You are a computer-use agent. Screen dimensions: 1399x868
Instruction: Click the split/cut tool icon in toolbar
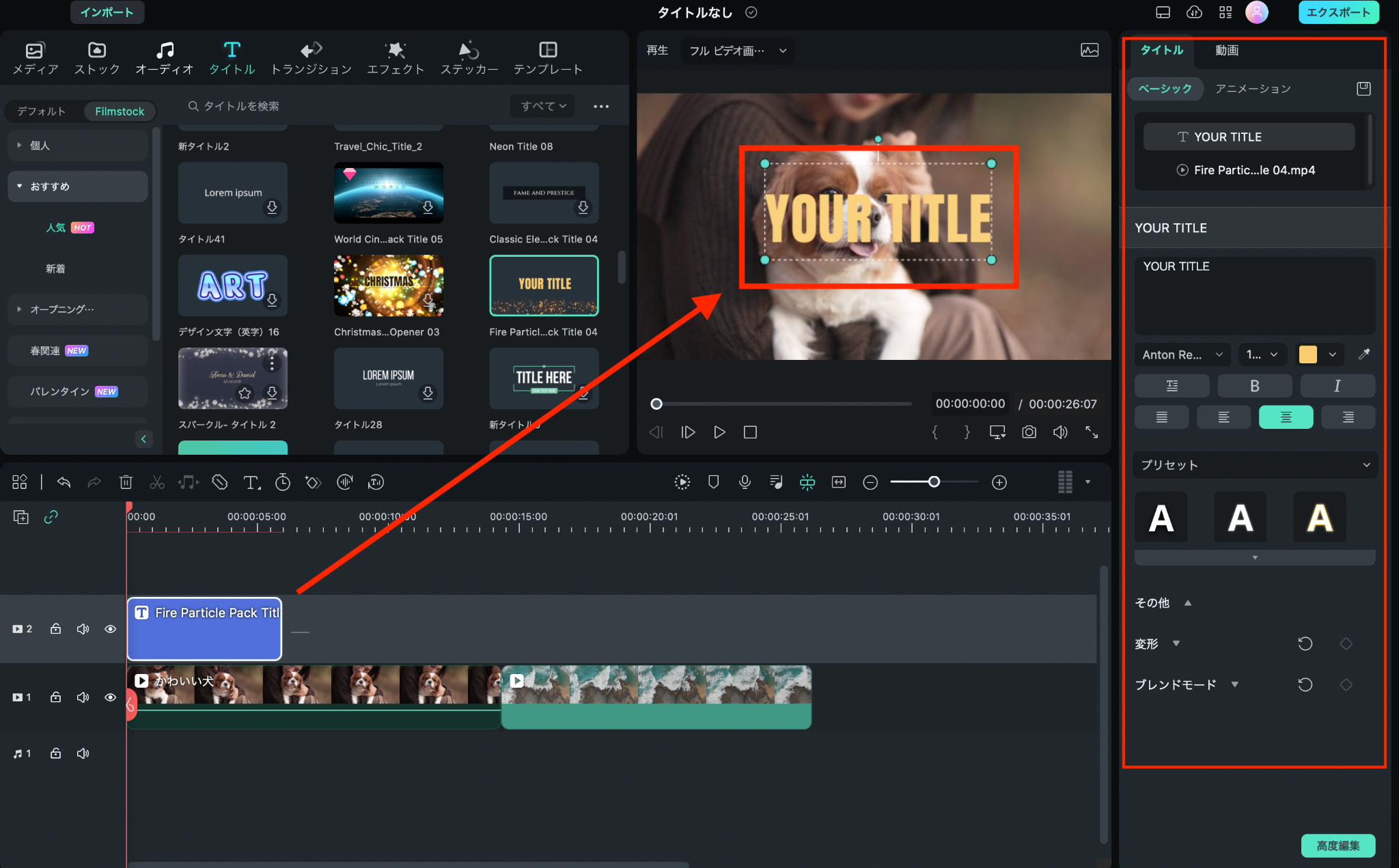click(x=156, y=481)
